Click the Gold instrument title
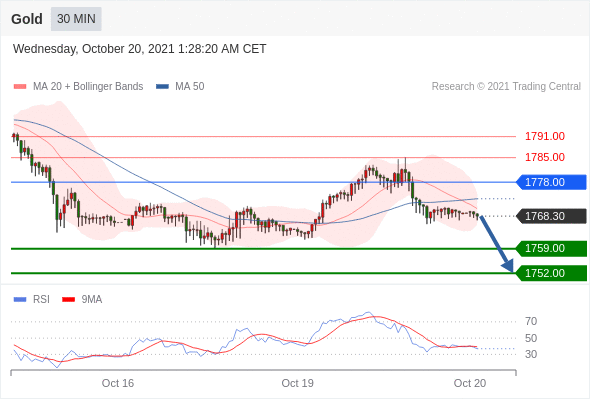 [x=27, y=19]
